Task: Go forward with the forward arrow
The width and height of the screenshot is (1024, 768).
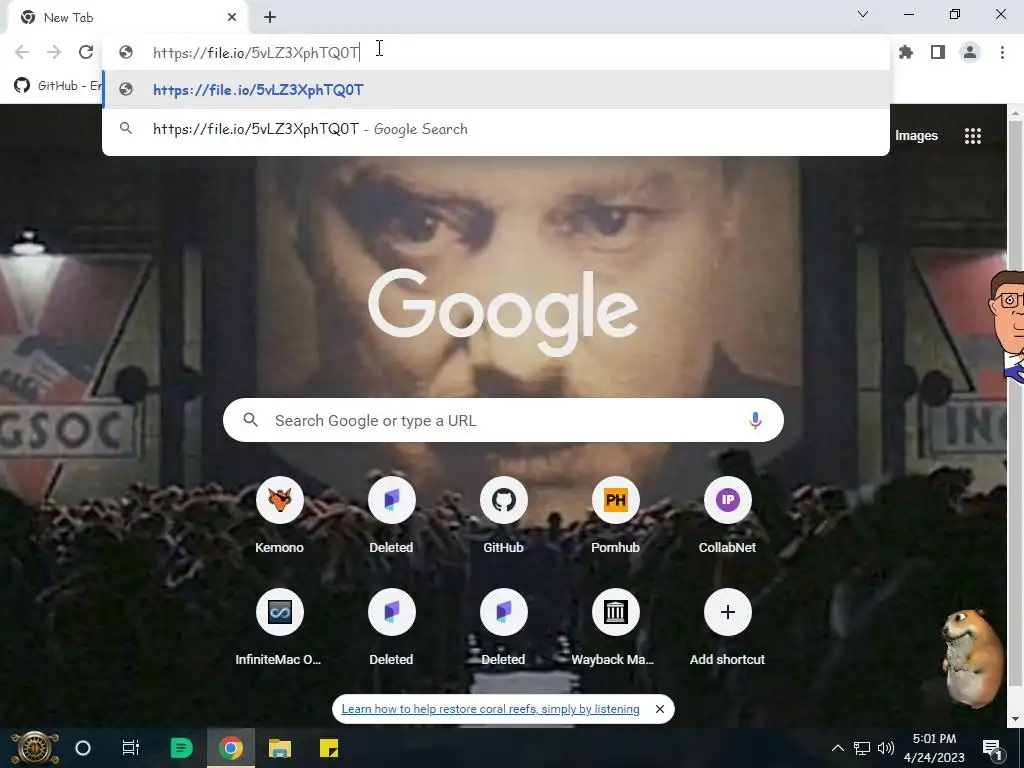Action: click(x=54, y=52)
